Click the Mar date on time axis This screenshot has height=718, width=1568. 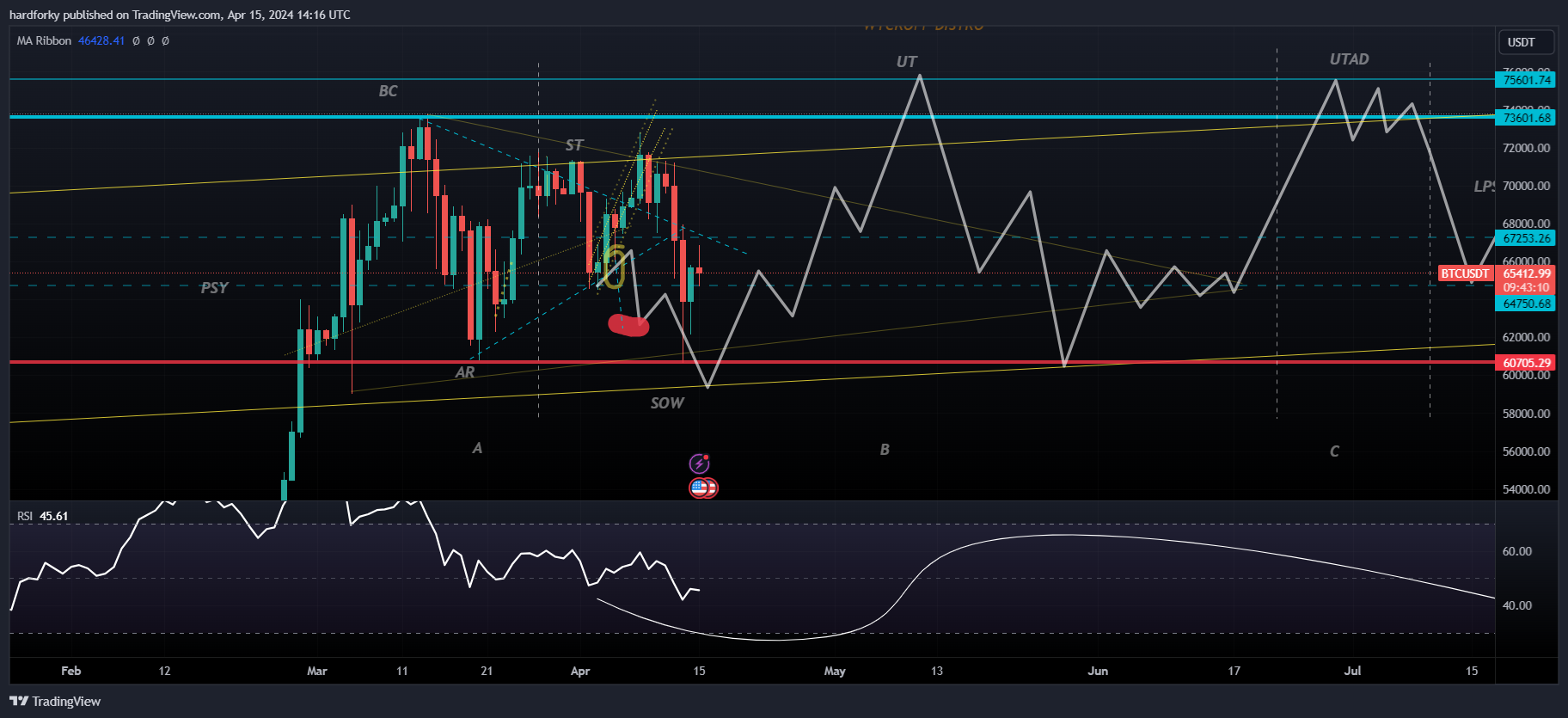(x=317, y=671)
